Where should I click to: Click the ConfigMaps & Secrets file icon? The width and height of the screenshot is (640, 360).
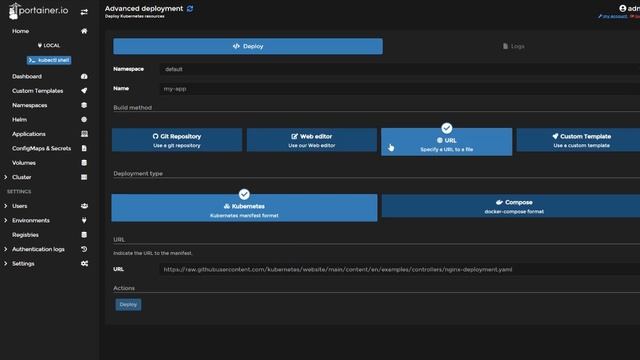(x=84, y=148)
